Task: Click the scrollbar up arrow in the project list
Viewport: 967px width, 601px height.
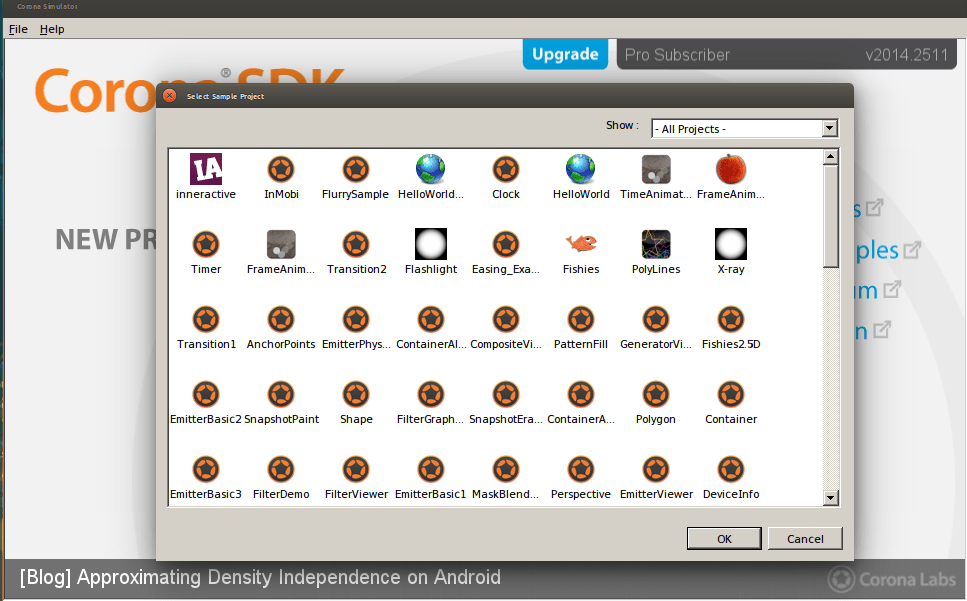Action: tap(831, 157)
